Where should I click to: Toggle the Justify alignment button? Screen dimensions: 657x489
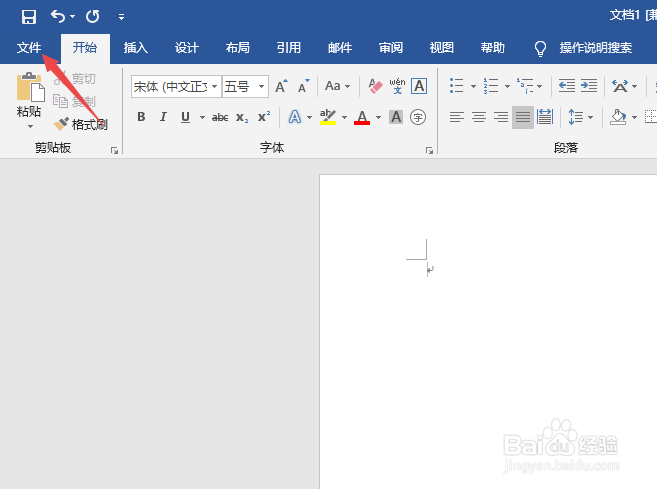pos(522,117)
